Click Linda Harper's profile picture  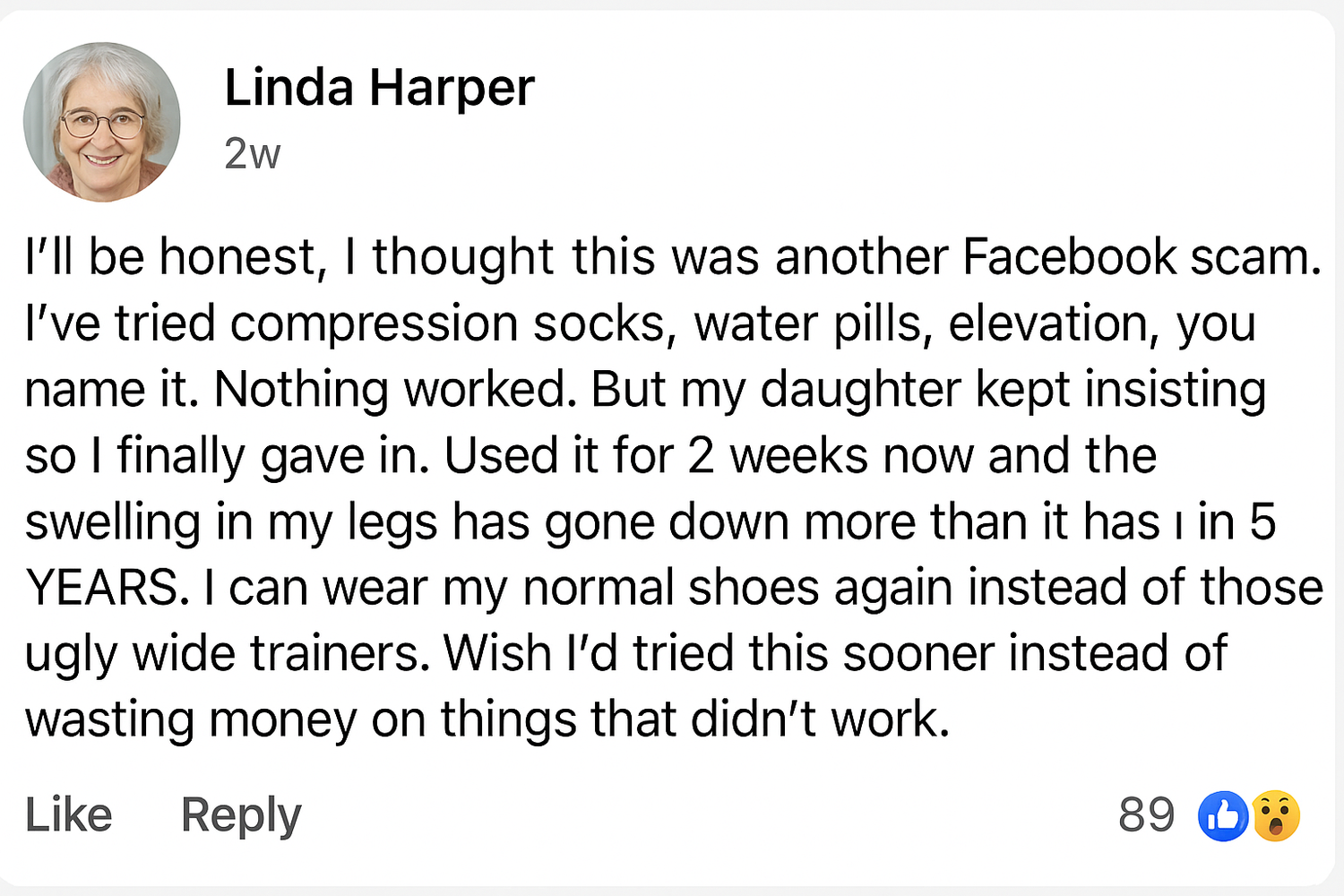[102, 122]
